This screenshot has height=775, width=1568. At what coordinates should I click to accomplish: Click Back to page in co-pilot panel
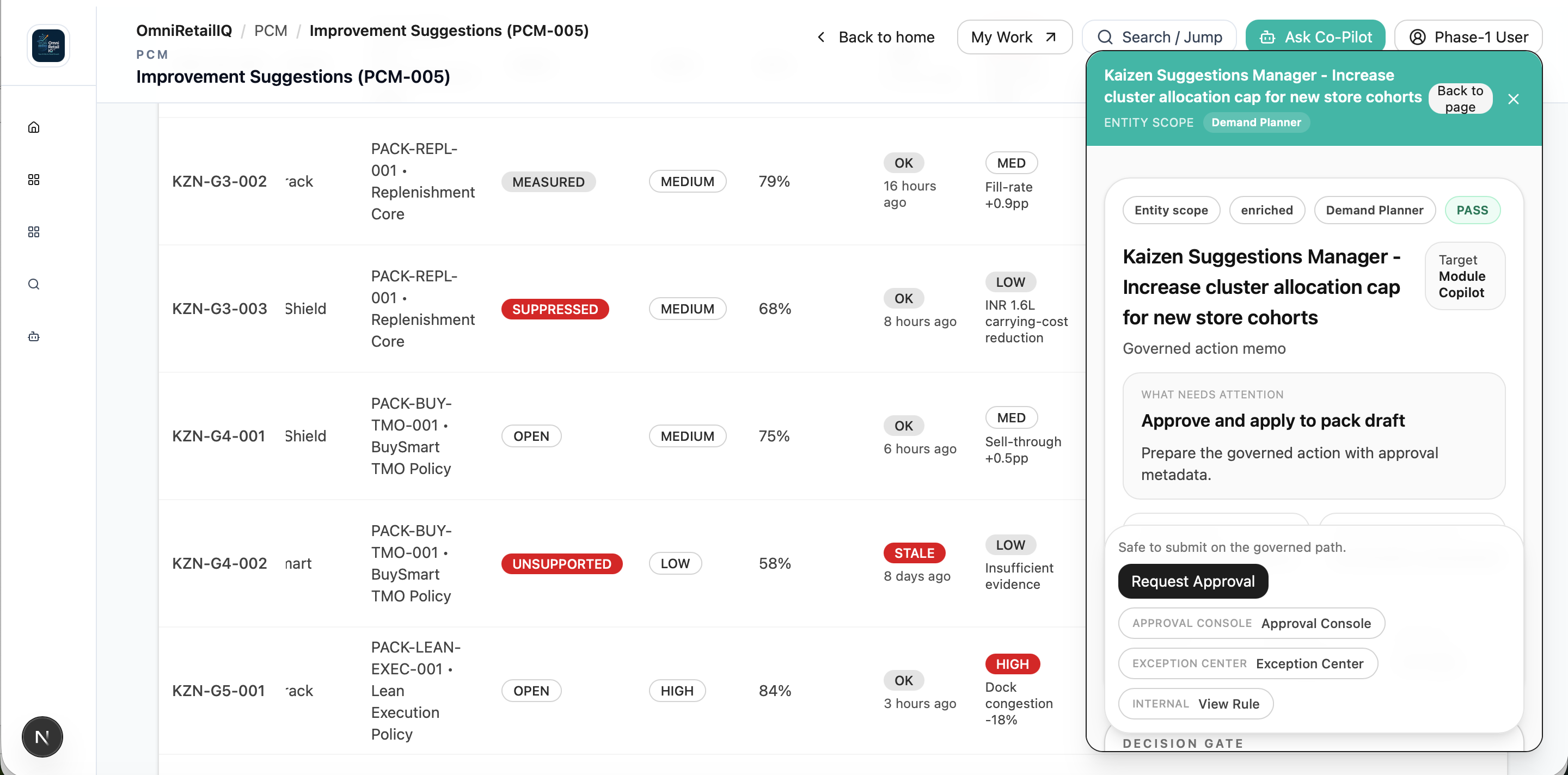[x=1460, y=99]
